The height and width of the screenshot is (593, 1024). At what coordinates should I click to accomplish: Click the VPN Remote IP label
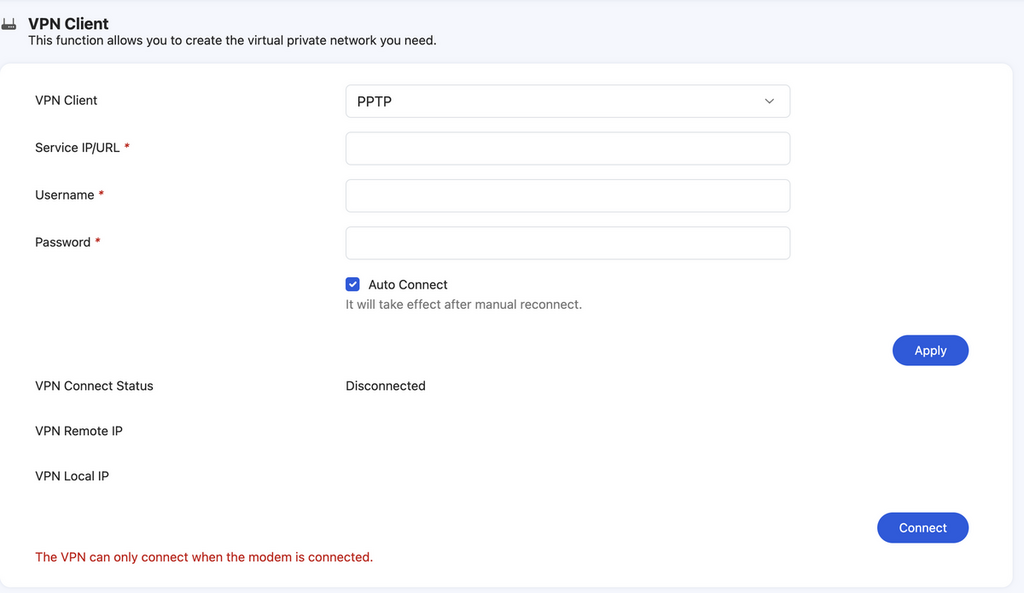click(79, 430)
